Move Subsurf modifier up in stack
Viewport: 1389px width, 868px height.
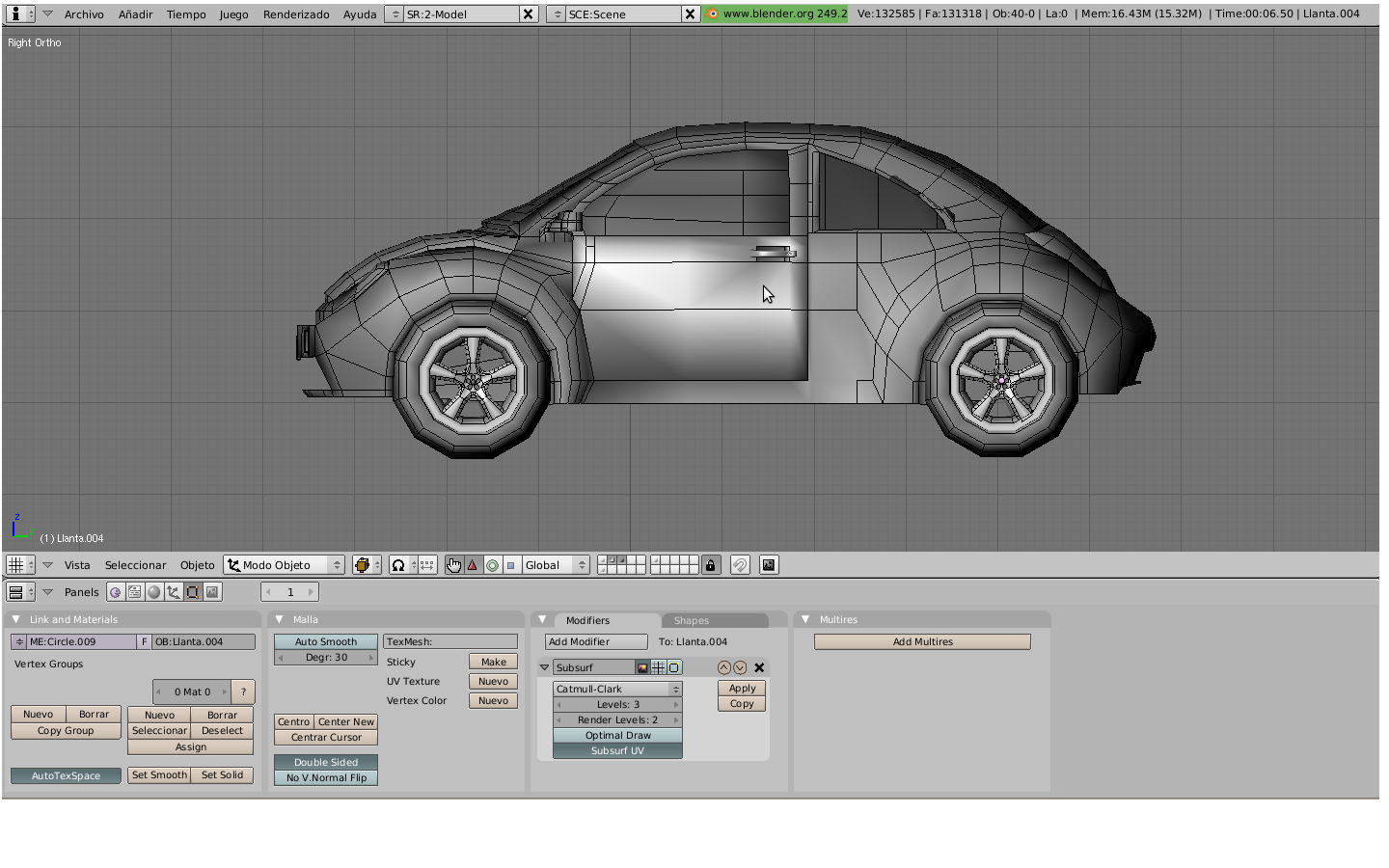tap(723, 667)
